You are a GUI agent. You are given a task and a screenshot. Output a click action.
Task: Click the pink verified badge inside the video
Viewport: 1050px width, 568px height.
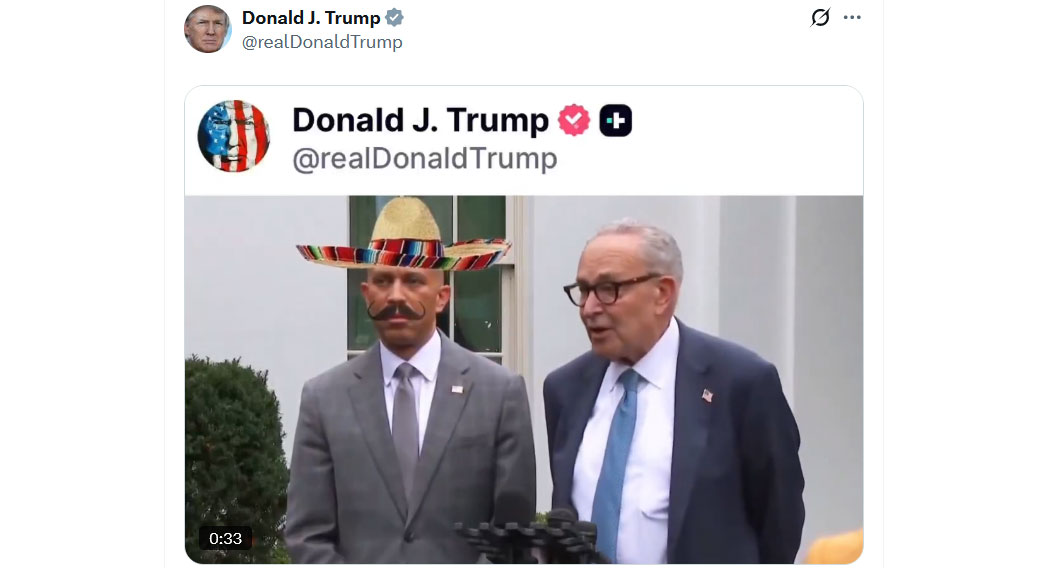tap(574, 121)
